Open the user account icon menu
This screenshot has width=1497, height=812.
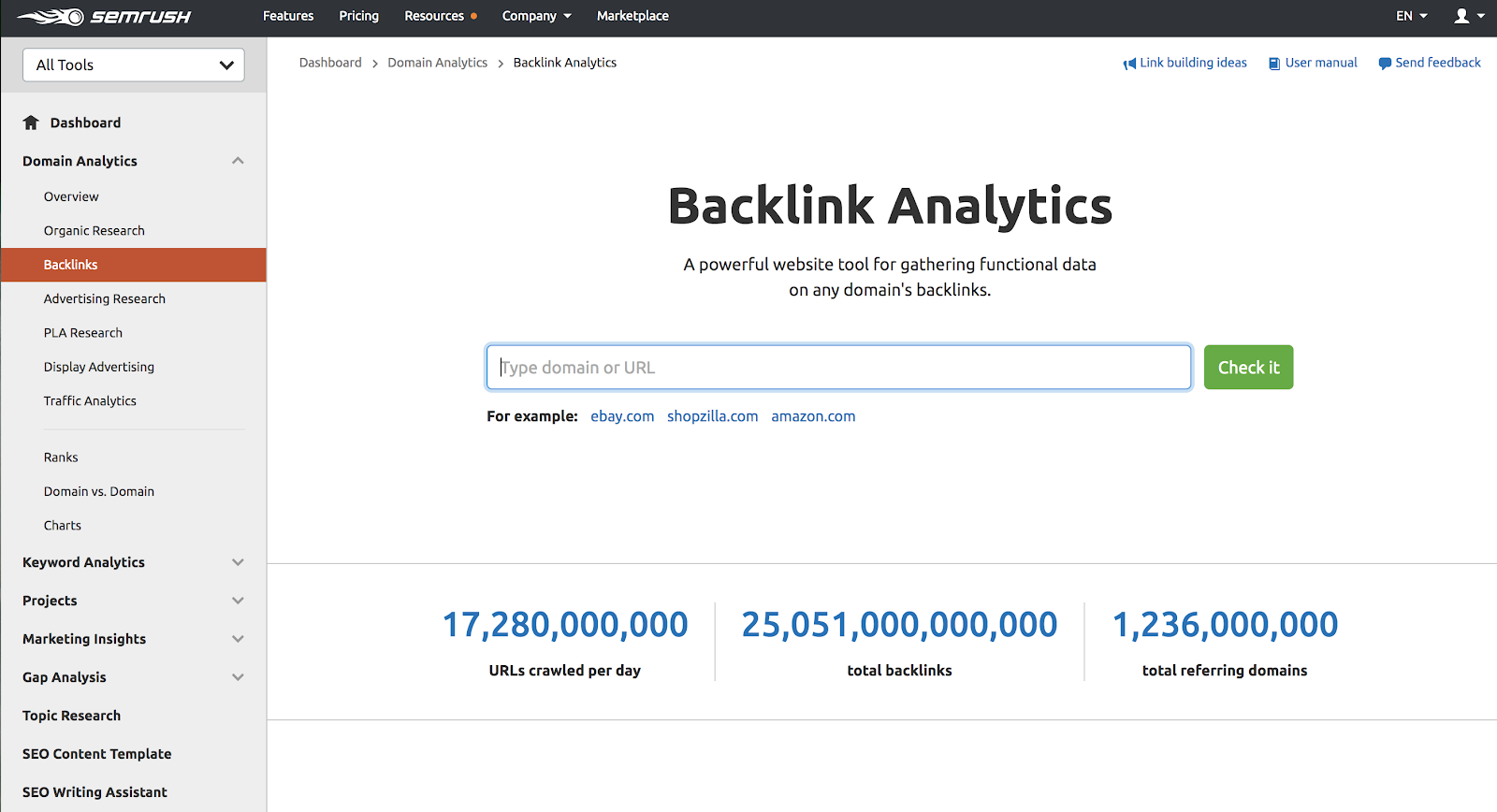tap(1469, 16)
